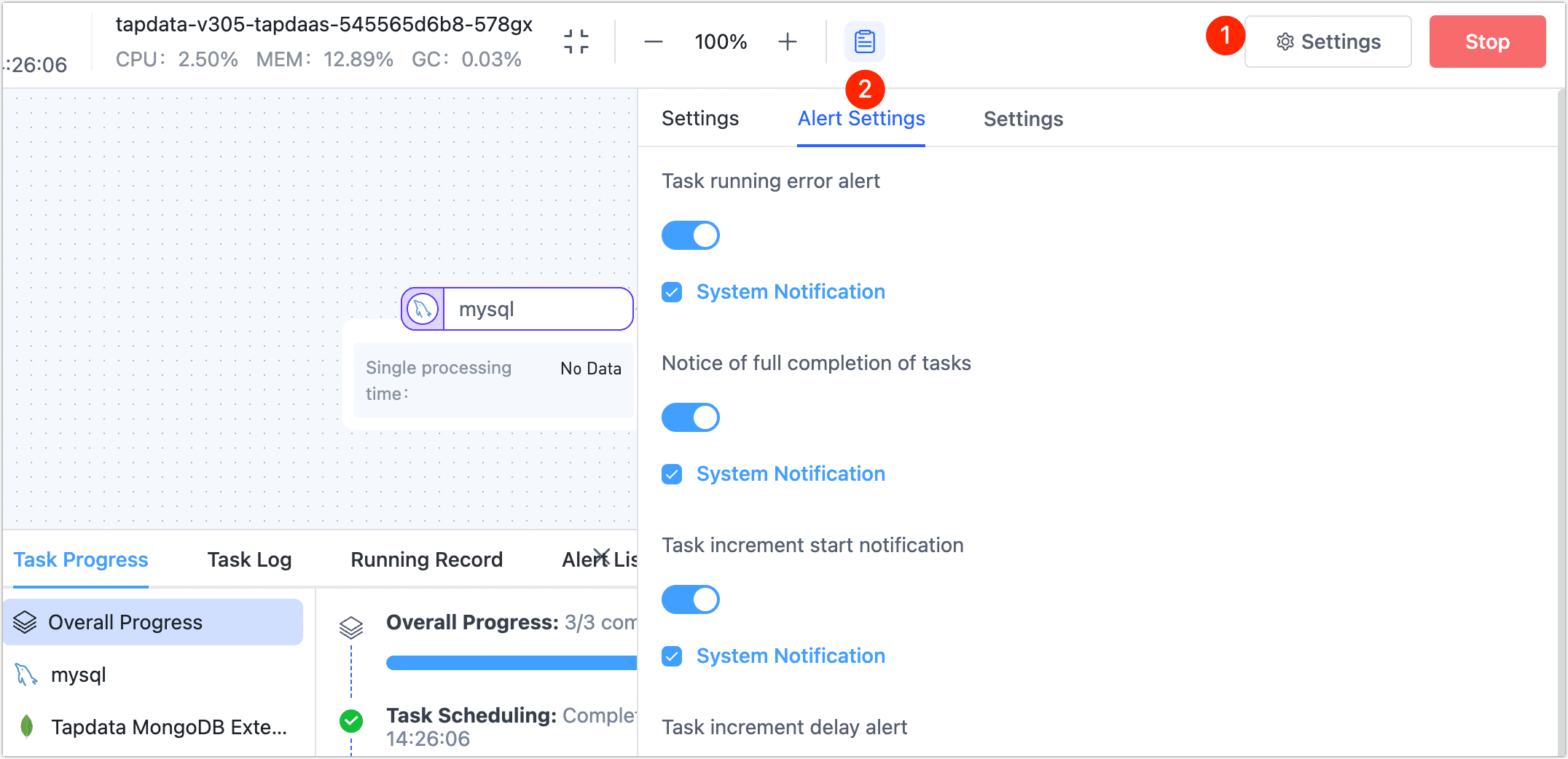This screenshot has height=759, width=1568.
Task: Click the blue Overall Progress bar
Action: coord(510,663)
